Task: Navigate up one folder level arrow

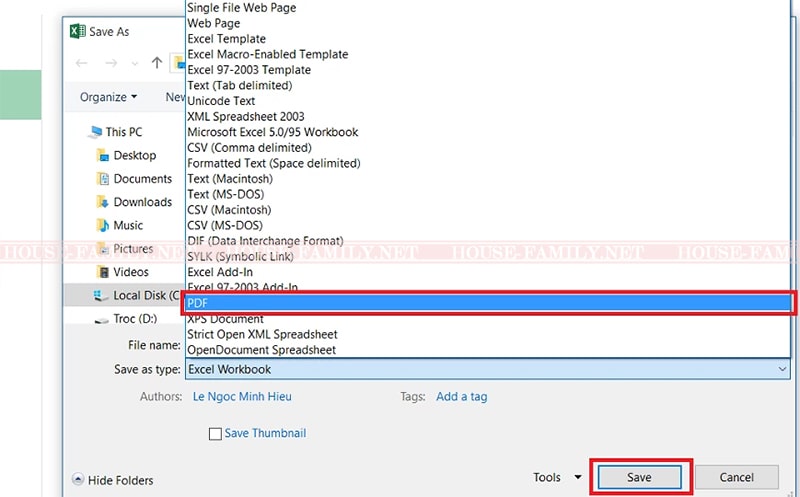Action: pos(157,63)
